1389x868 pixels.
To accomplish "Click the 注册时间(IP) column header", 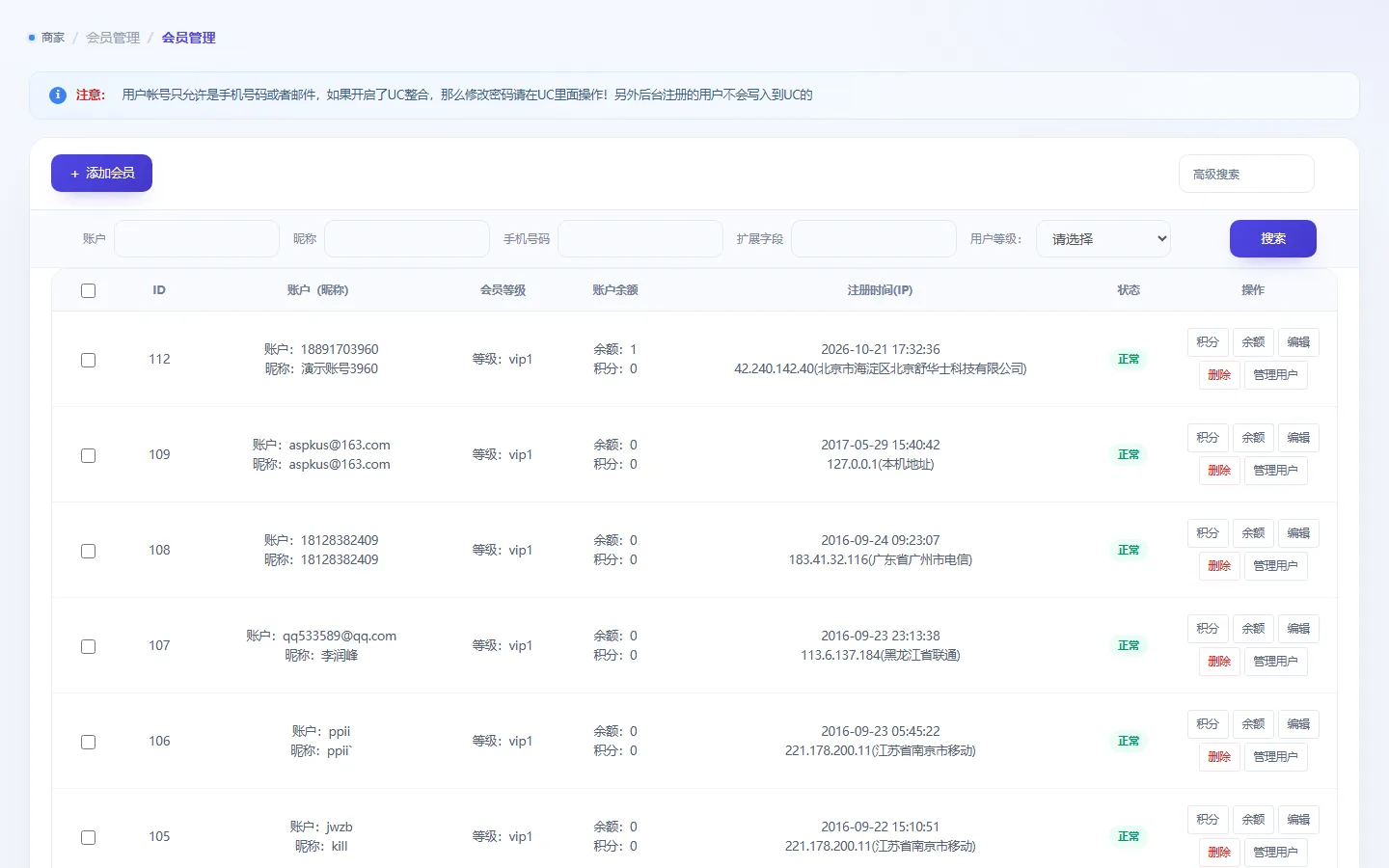I will click(x=880, y=290).
